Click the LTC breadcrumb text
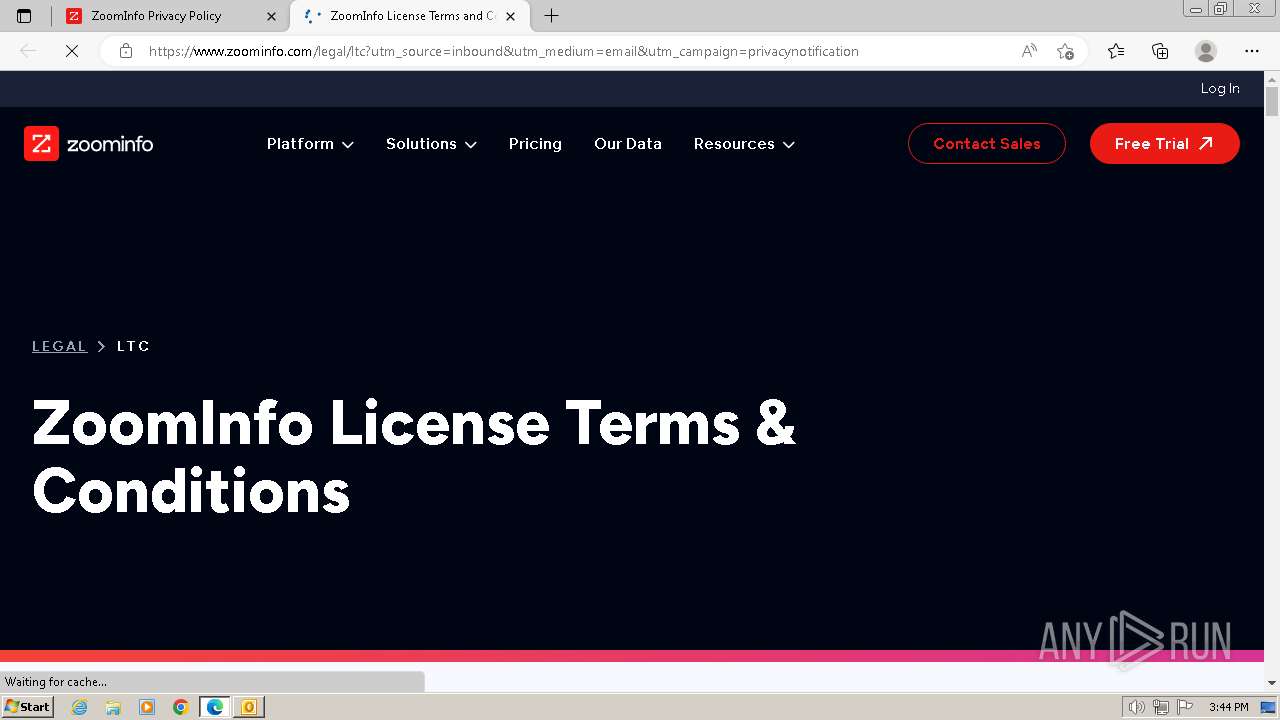1280x720 pixels. (x=133, y=346)
